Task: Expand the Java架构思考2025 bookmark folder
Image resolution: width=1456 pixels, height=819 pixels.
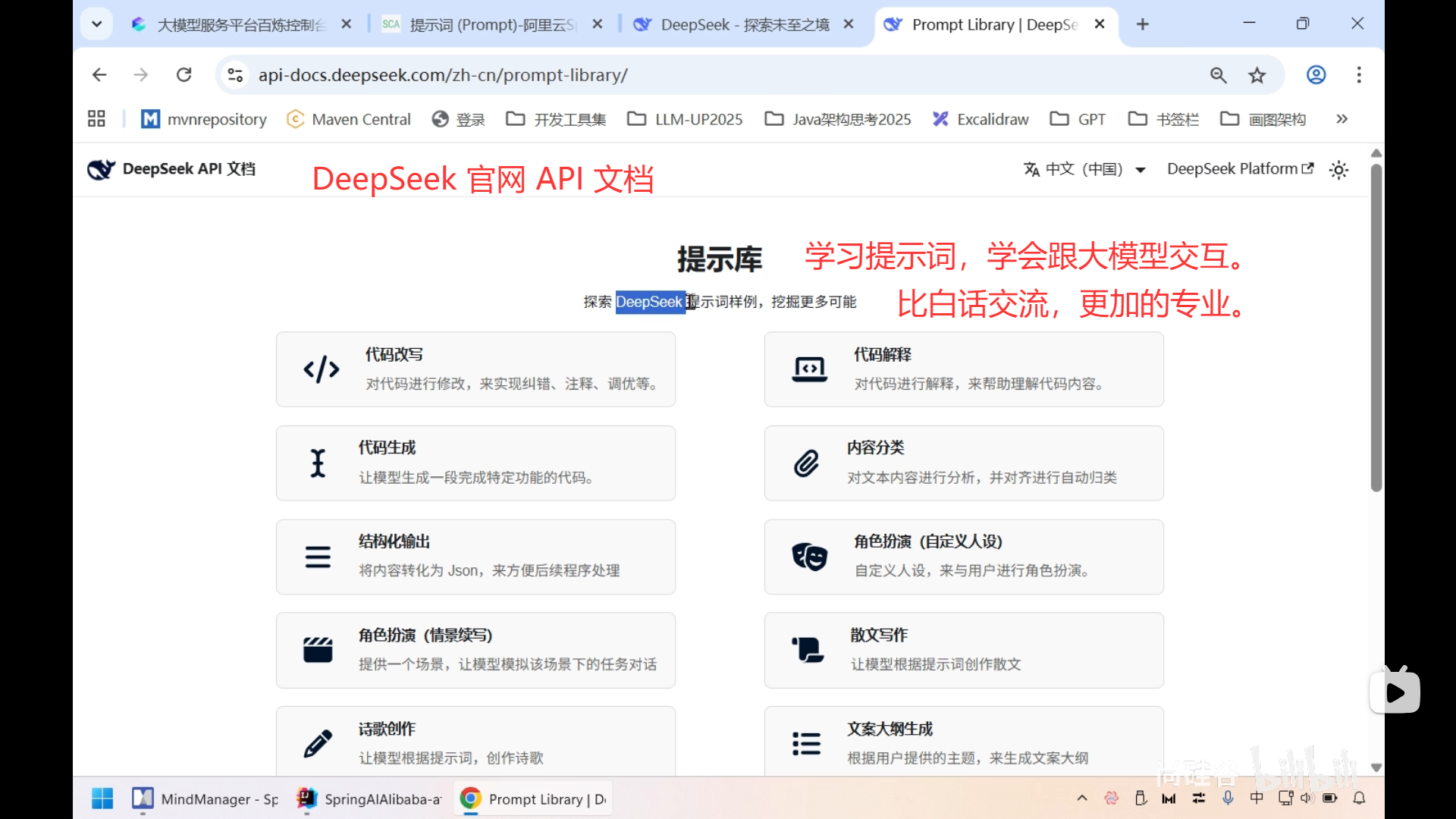Action: click(x=838, y=119)
